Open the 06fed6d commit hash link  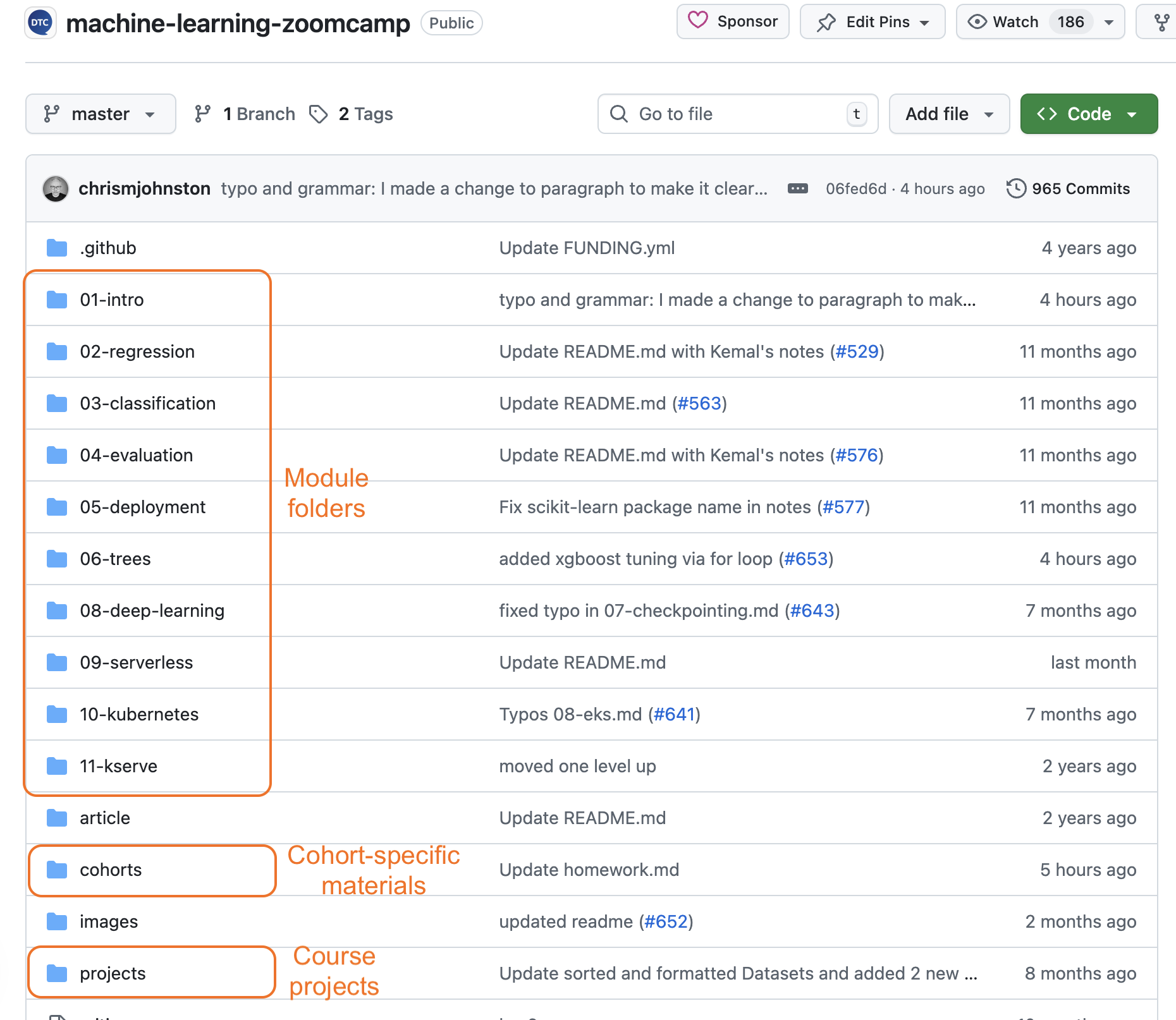coord(856,189)
